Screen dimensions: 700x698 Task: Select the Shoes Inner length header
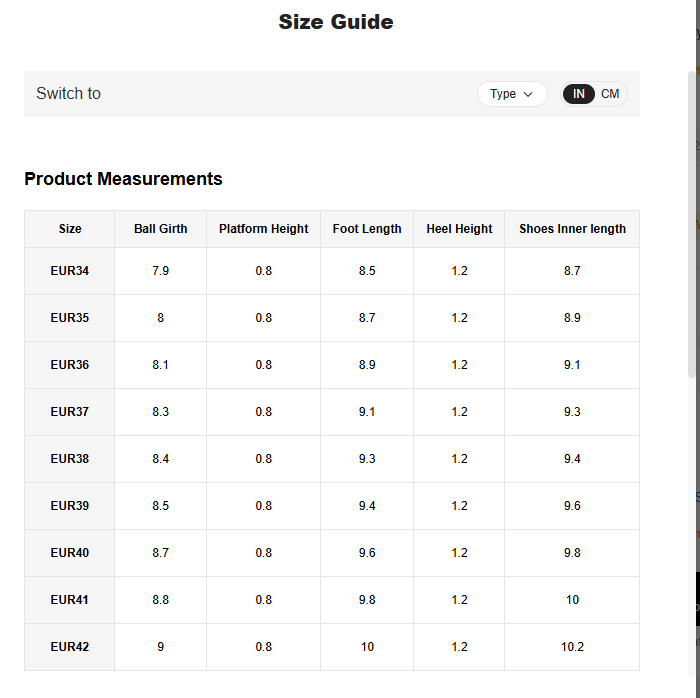click(572, 229)
